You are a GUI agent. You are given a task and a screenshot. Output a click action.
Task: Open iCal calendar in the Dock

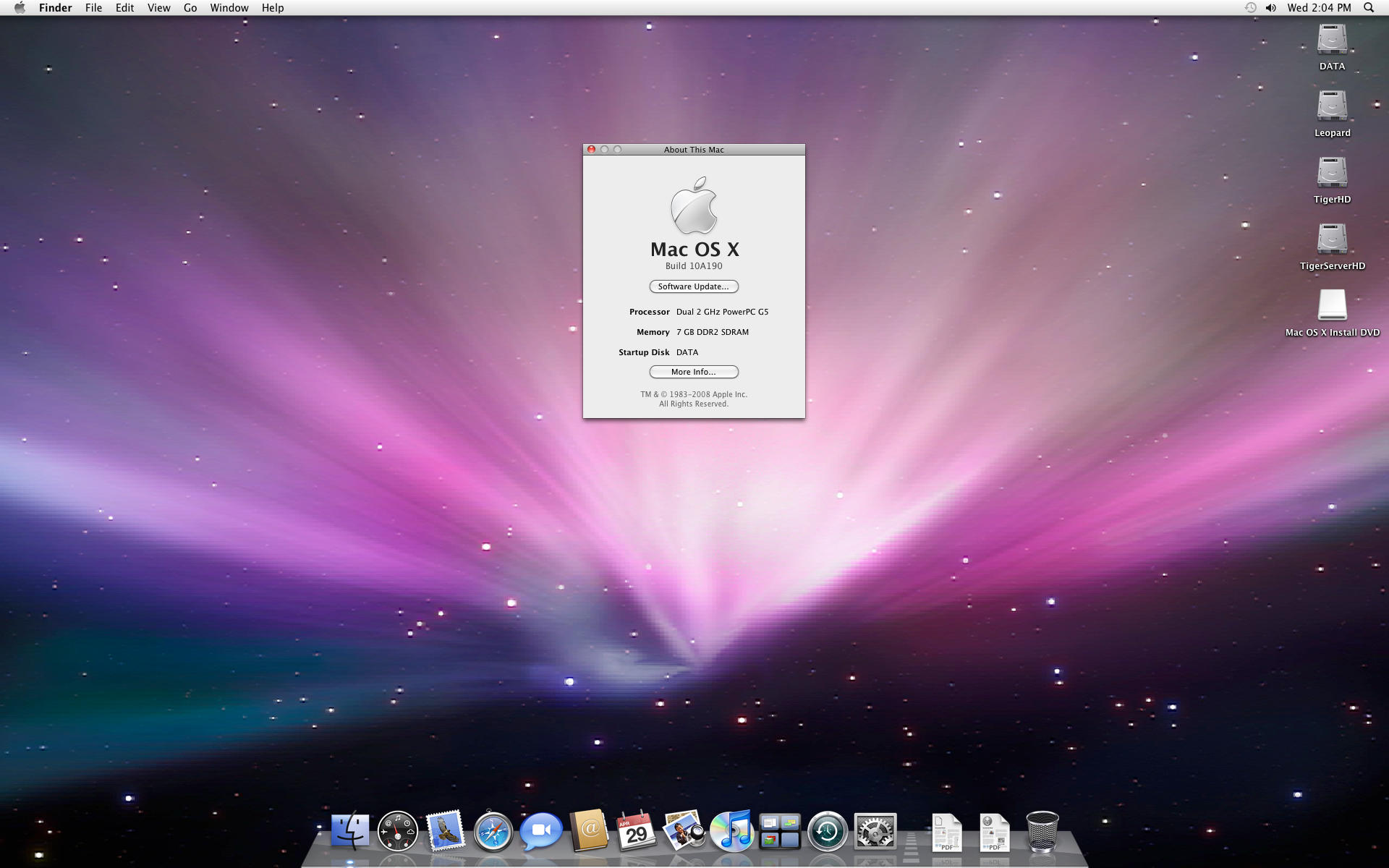point(636,831)
